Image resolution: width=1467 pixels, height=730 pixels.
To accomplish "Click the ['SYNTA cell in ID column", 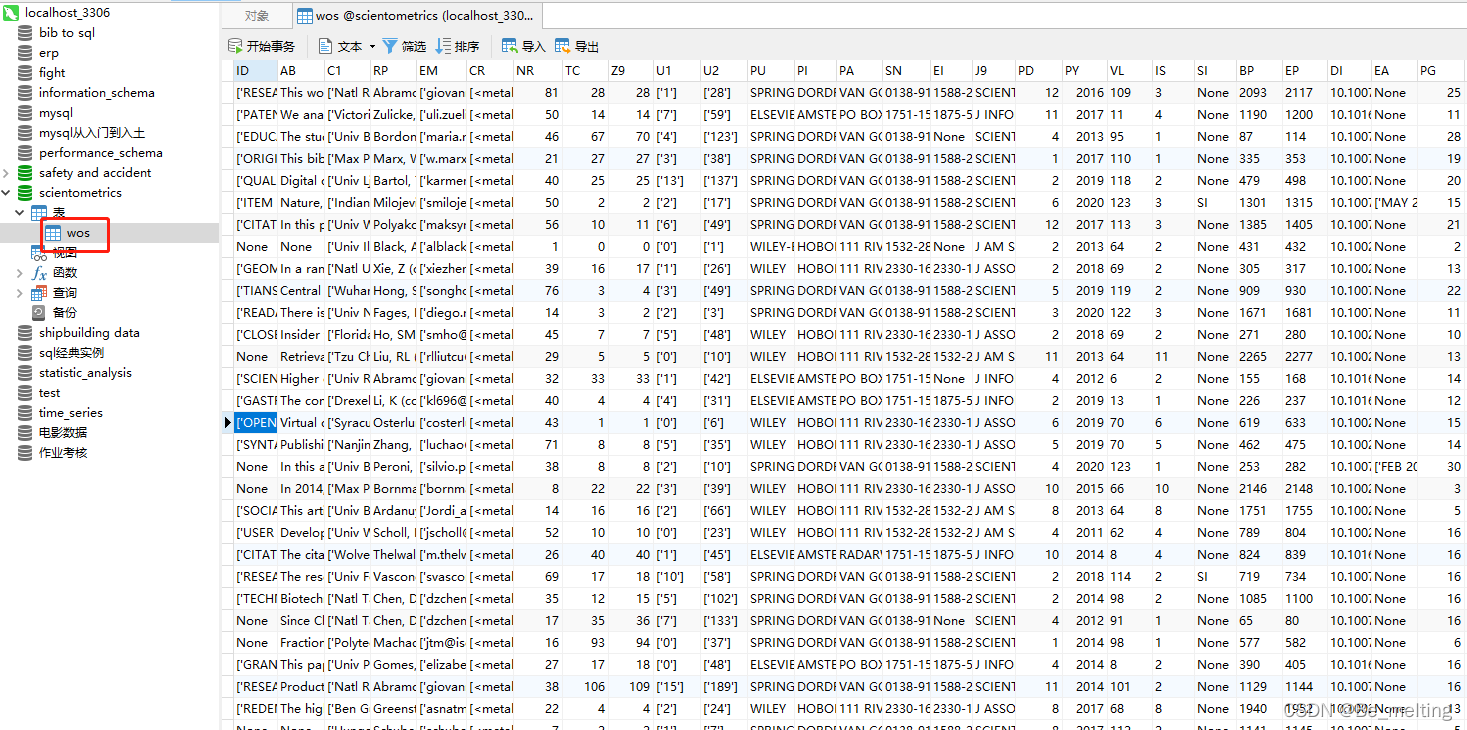I will [x=255, y=445].
